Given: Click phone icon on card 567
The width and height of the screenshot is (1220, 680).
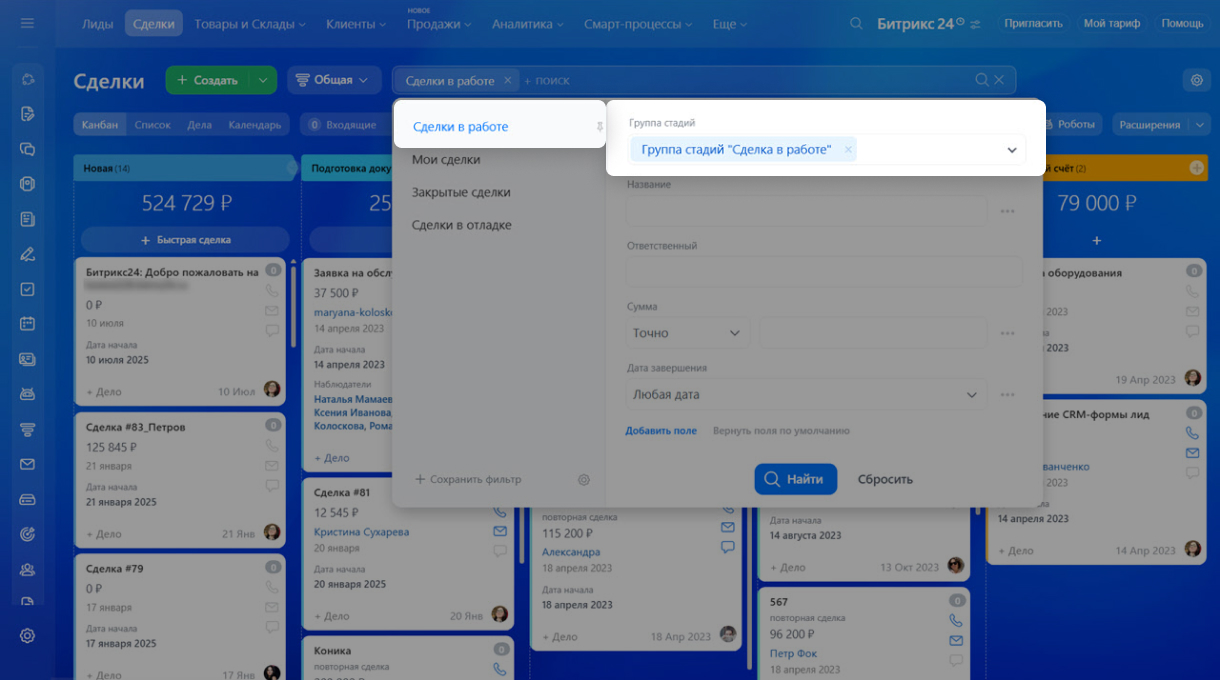Looking at the screenshot, I should click(956, 620).
